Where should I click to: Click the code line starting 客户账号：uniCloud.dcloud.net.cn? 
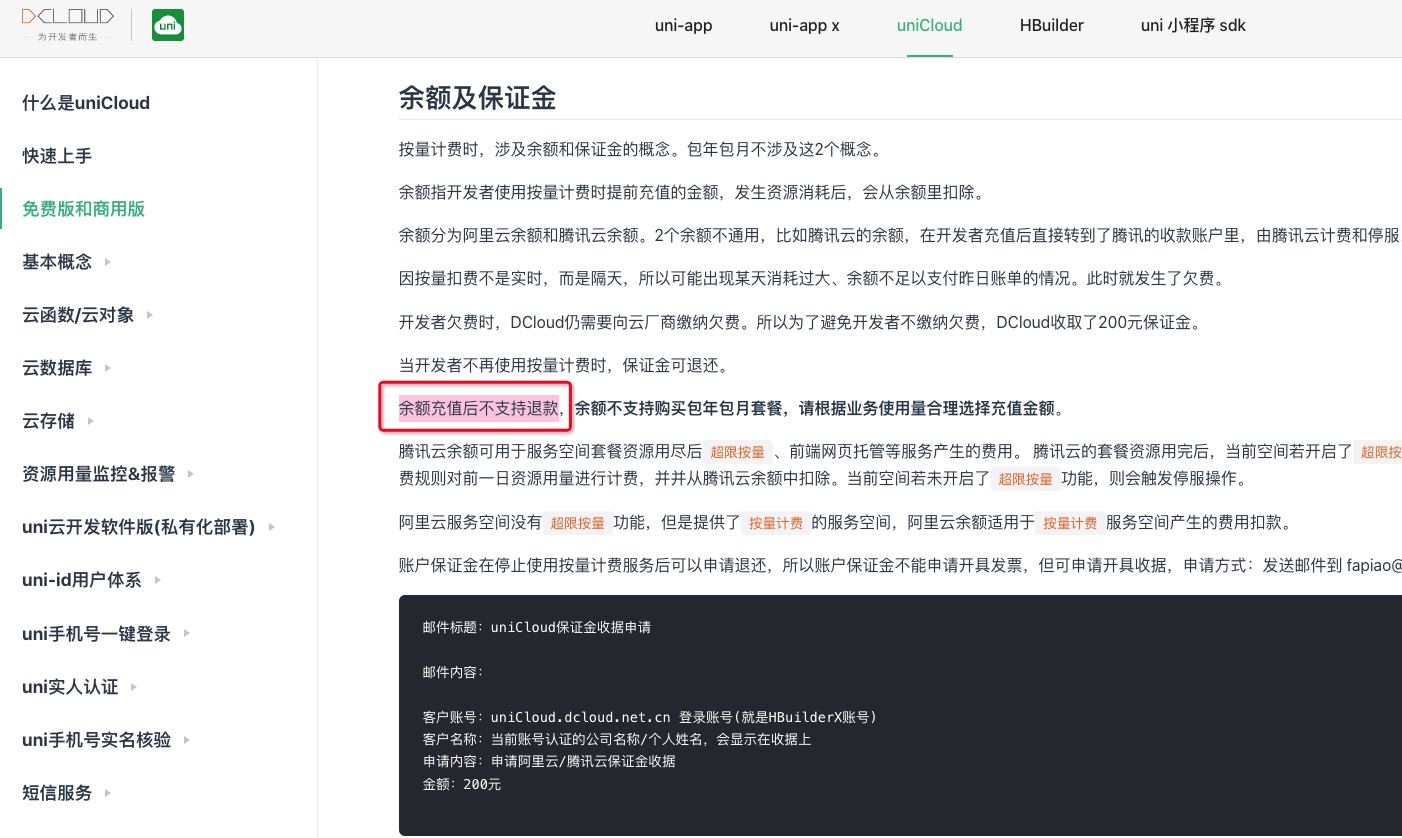[650, 717]
